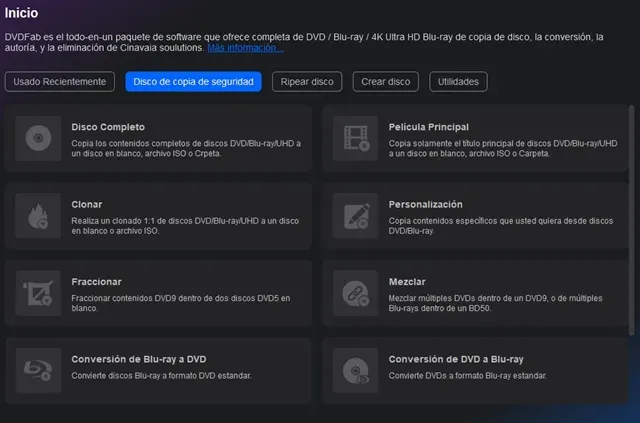Click description 'Mezclar múltiples DVDs dentro de un DVD9'
This screenshot has width=640, height=423.
(x=496, y=303)
